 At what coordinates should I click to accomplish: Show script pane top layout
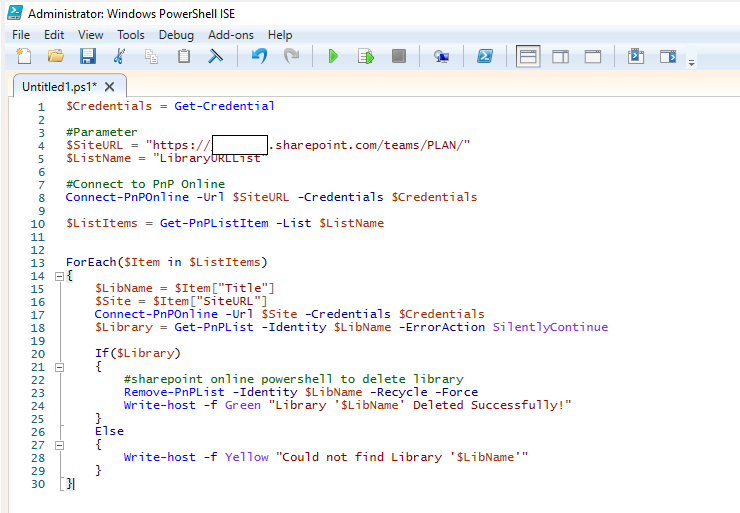pyautogui.click(x=528, y=56)
